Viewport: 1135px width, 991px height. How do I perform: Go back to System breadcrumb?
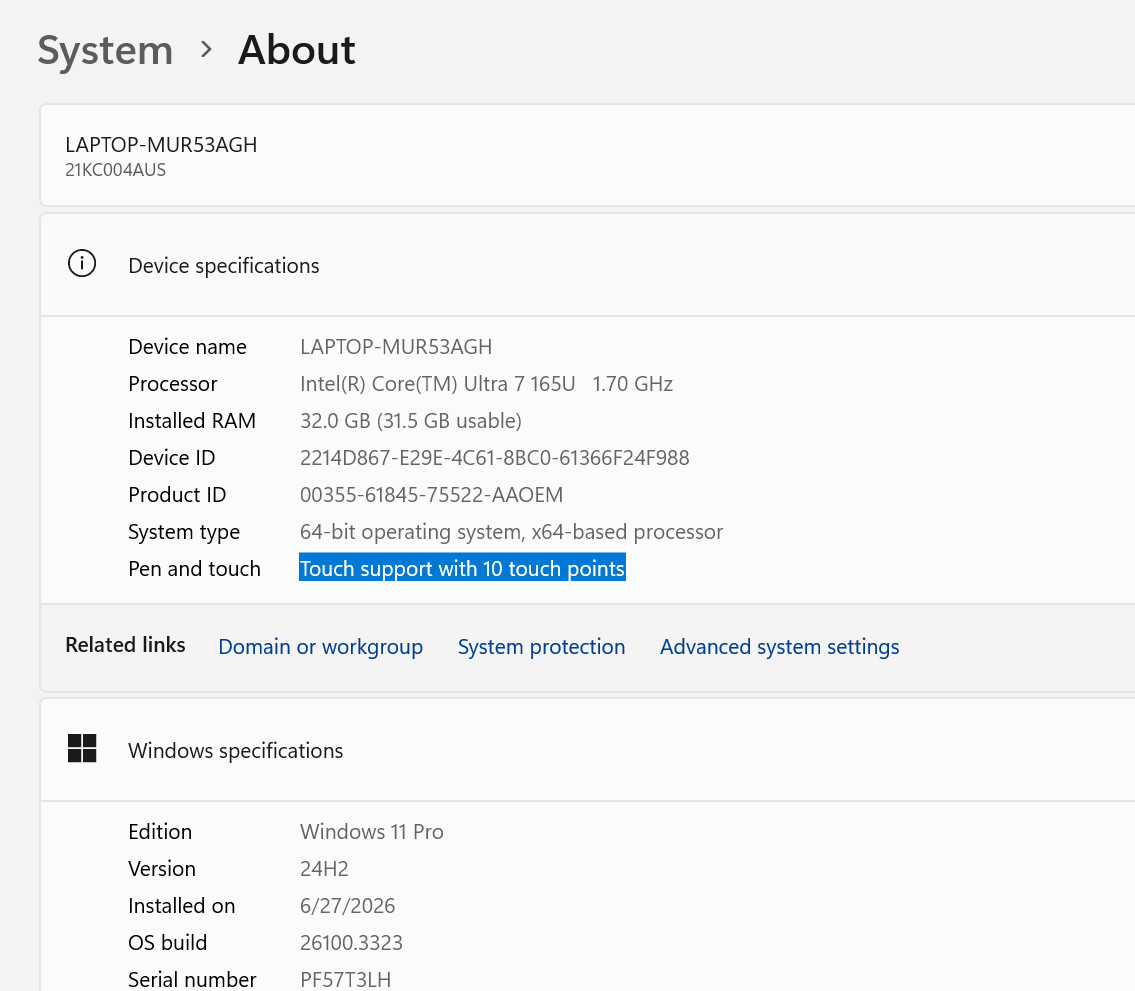point(105,51)
